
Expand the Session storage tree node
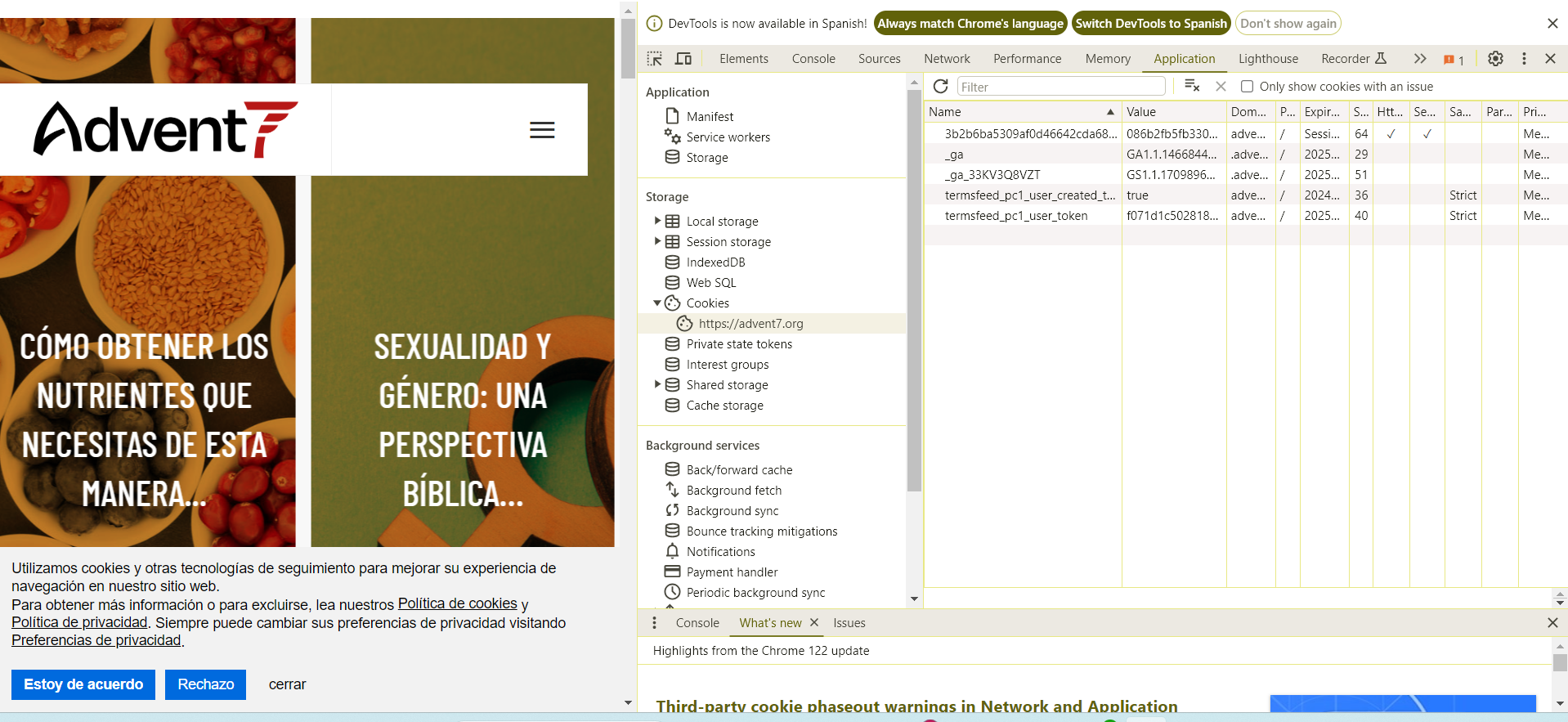tap(657, 241)
